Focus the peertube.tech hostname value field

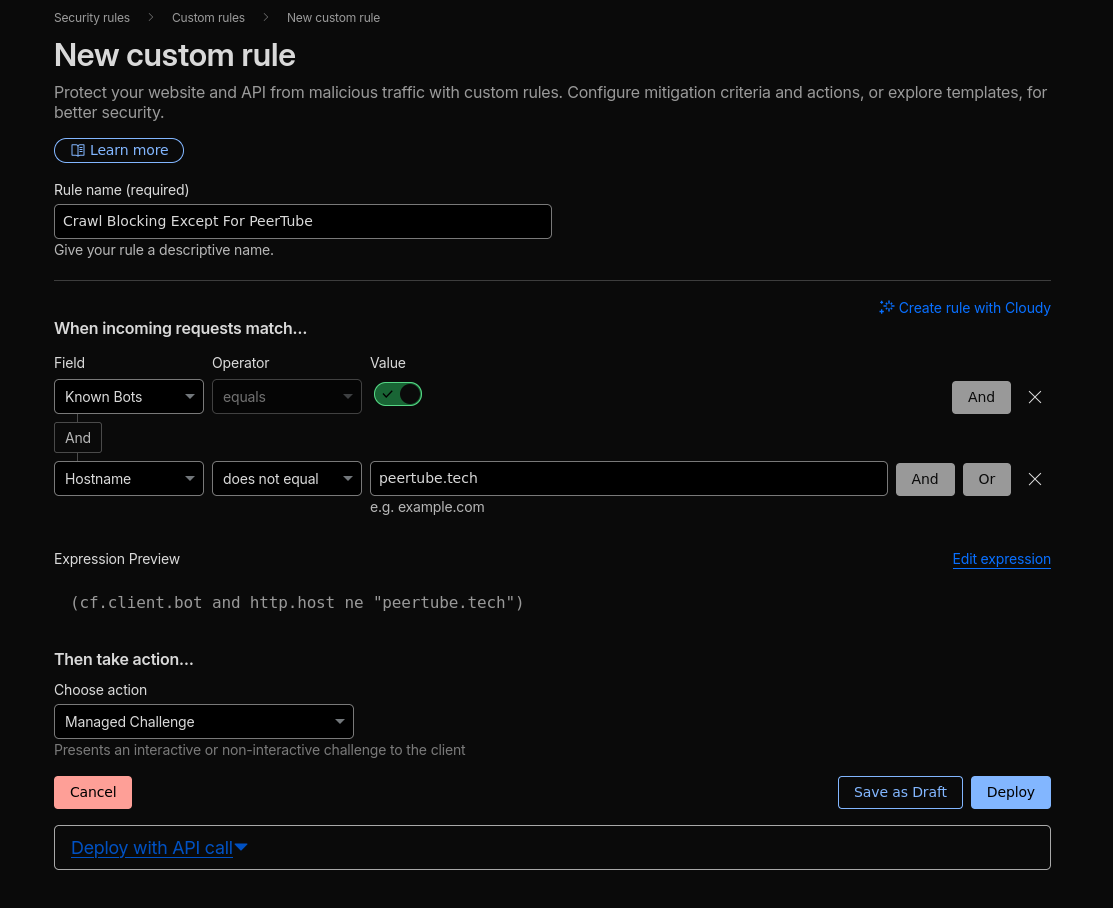pyautogui.click(x=629, y=478)
